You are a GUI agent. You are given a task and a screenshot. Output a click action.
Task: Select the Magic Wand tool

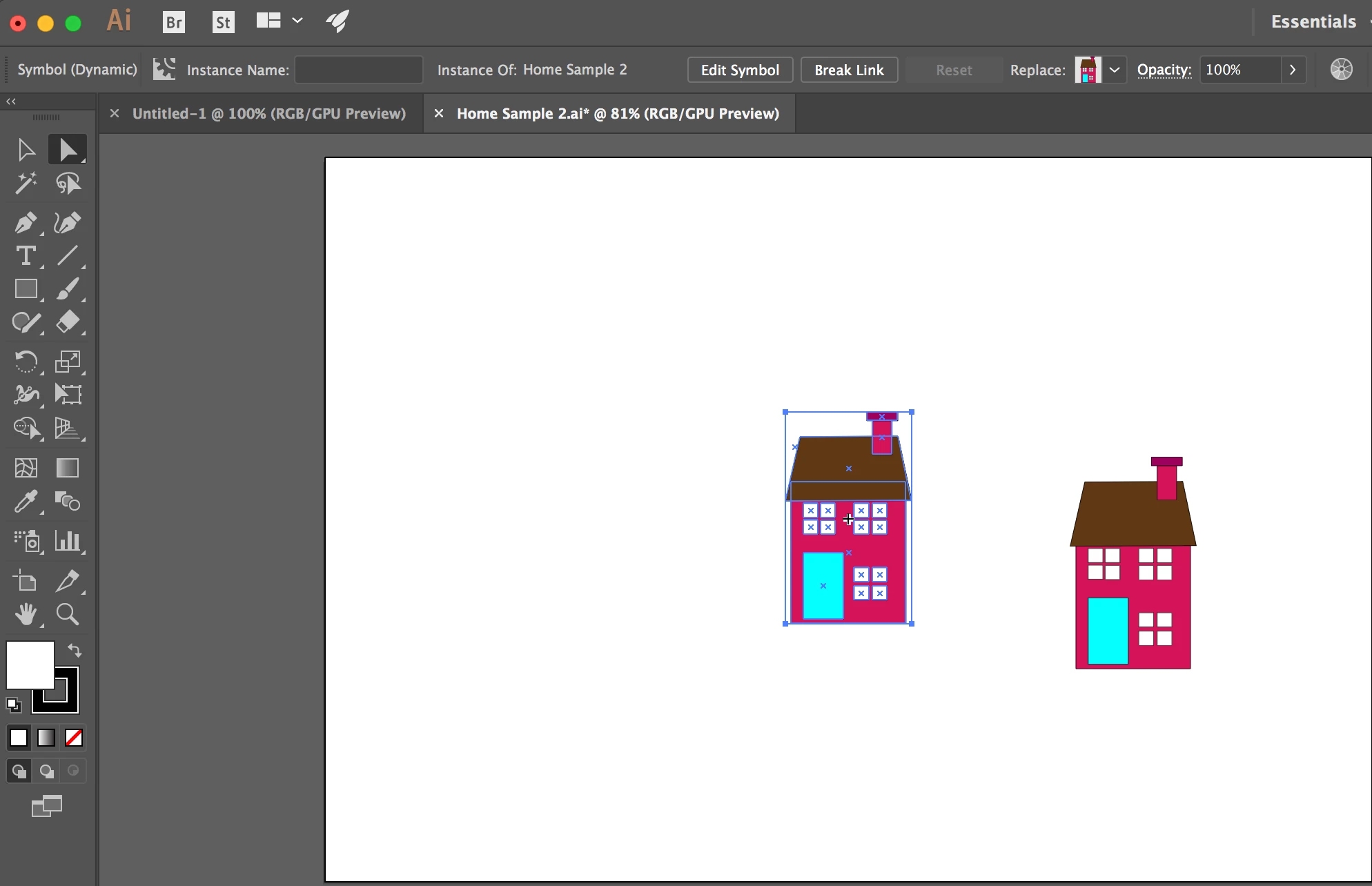pos(26,184)
